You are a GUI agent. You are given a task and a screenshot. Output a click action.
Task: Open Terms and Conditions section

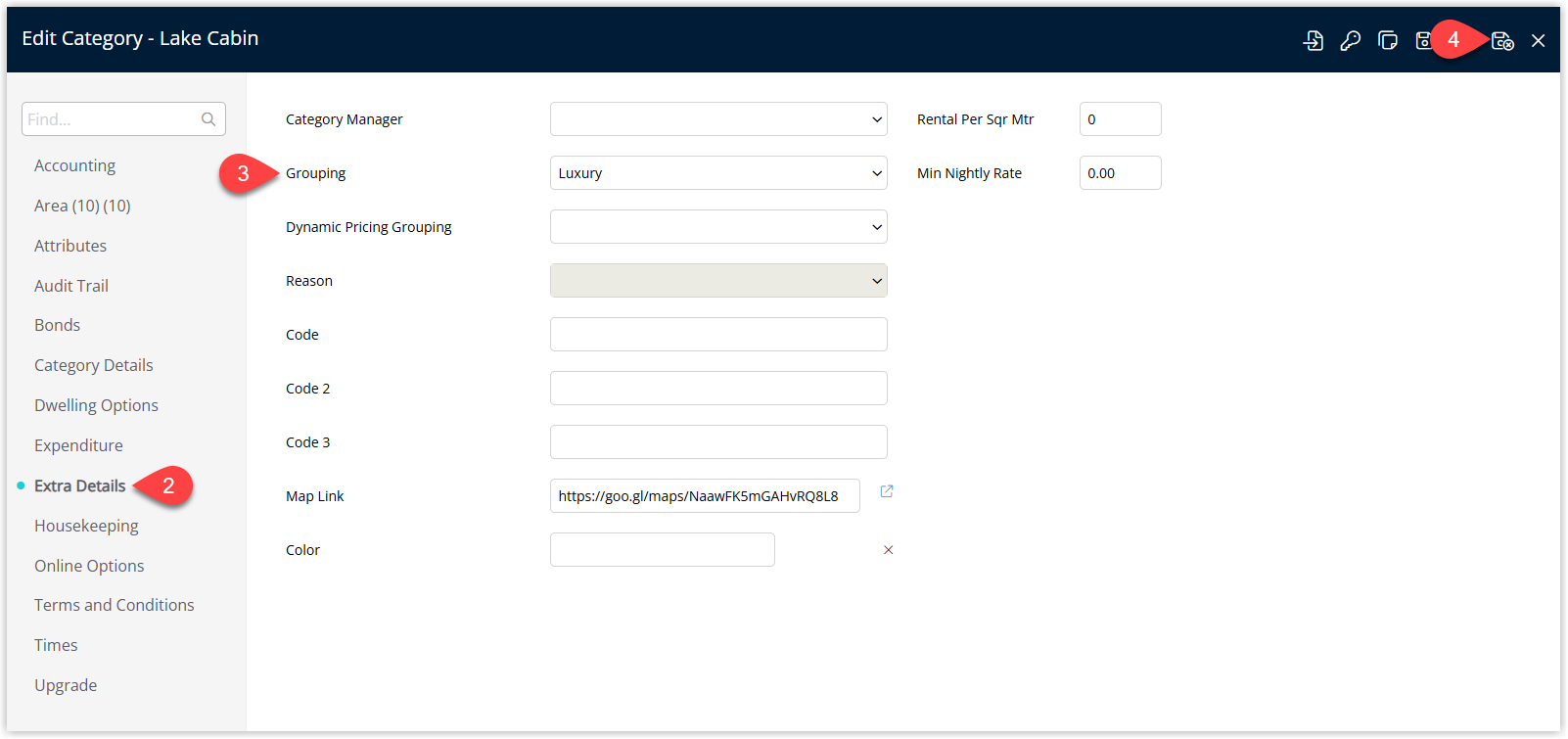click(x=115, y=605)
